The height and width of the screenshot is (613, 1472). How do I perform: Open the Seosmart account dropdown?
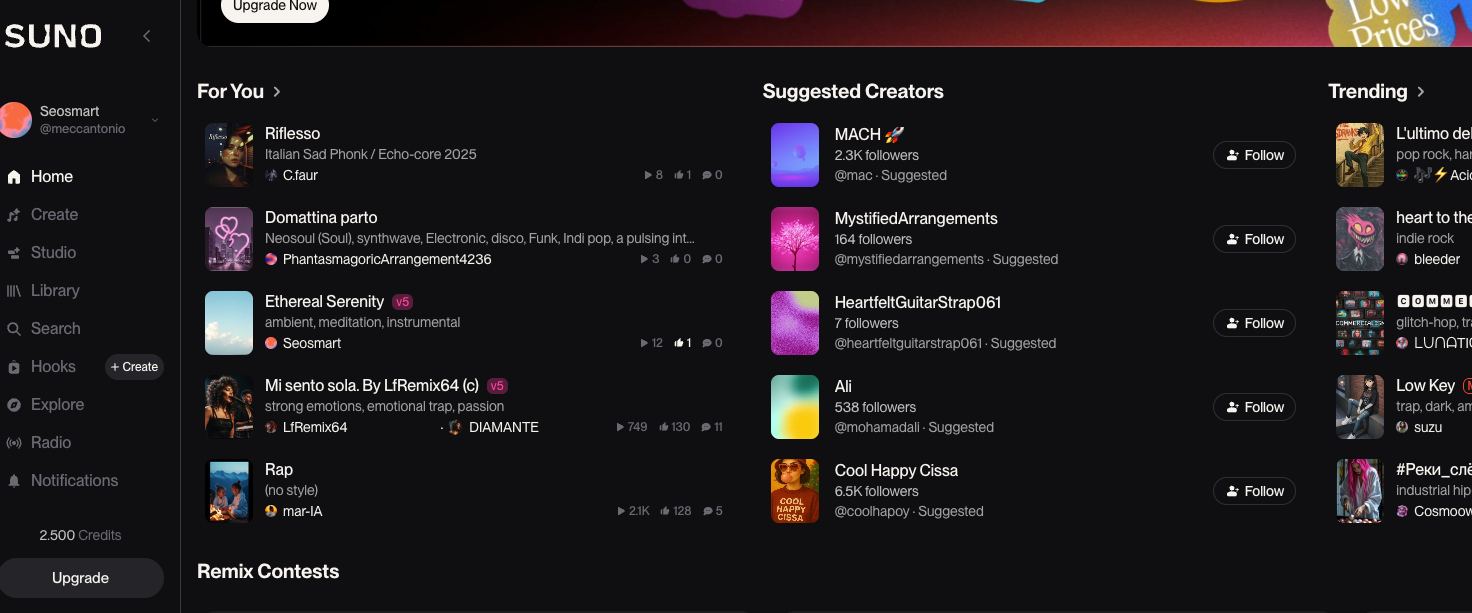155,120
